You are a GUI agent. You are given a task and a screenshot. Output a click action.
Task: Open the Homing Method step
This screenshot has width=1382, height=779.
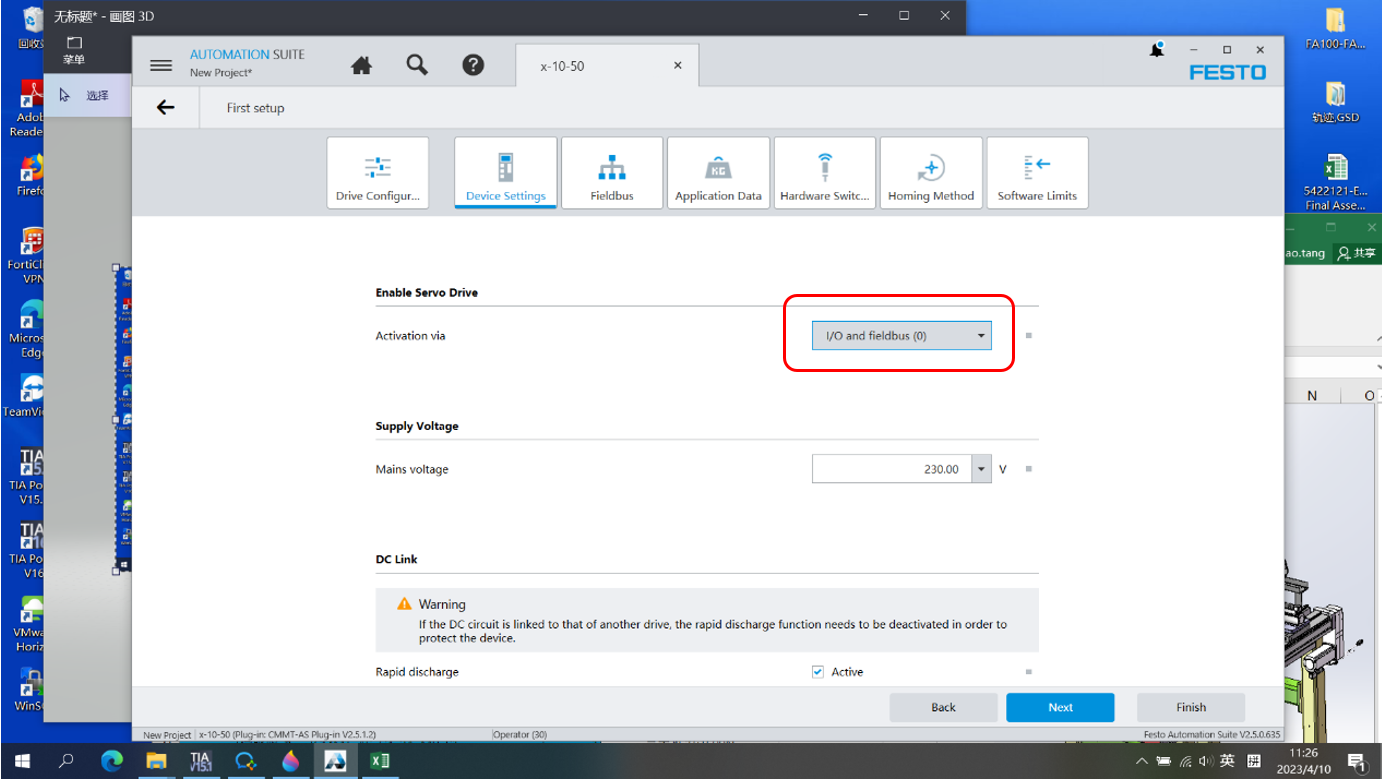tap(930, 173)
